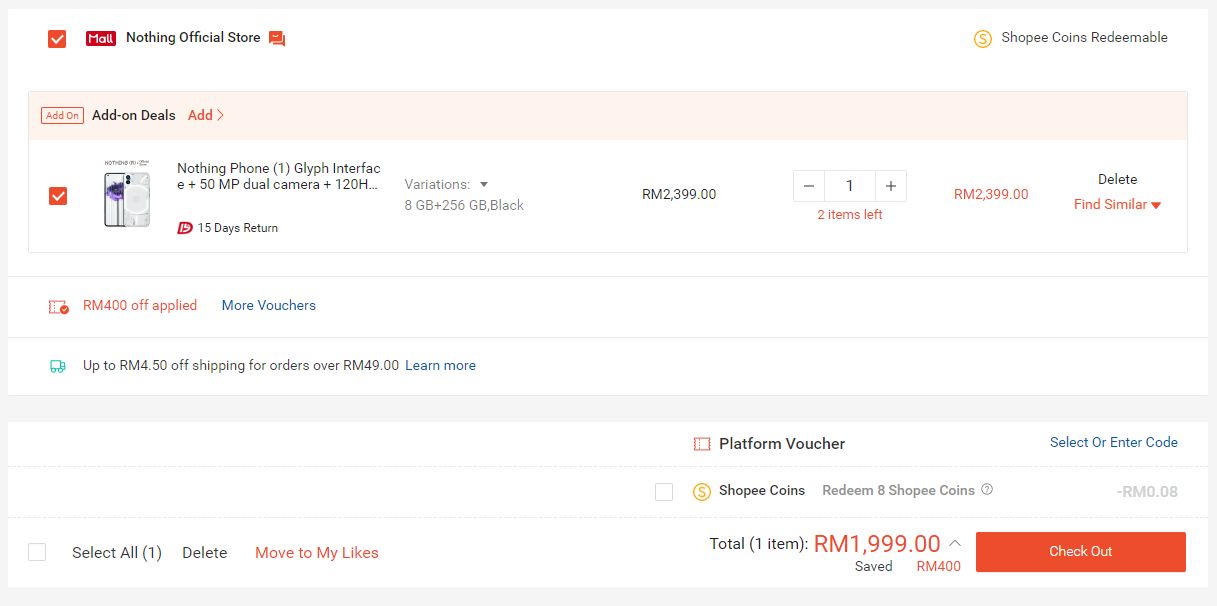Check the Select All checkbox
This screenshot has width=1217, height=606.
click(x=36, y=551)
